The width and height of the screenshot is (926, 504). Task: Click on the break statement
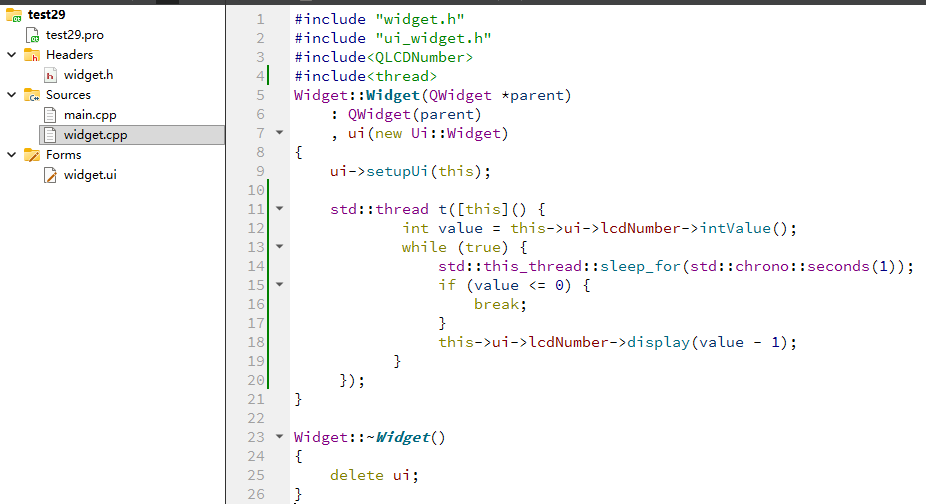(500, 304)
